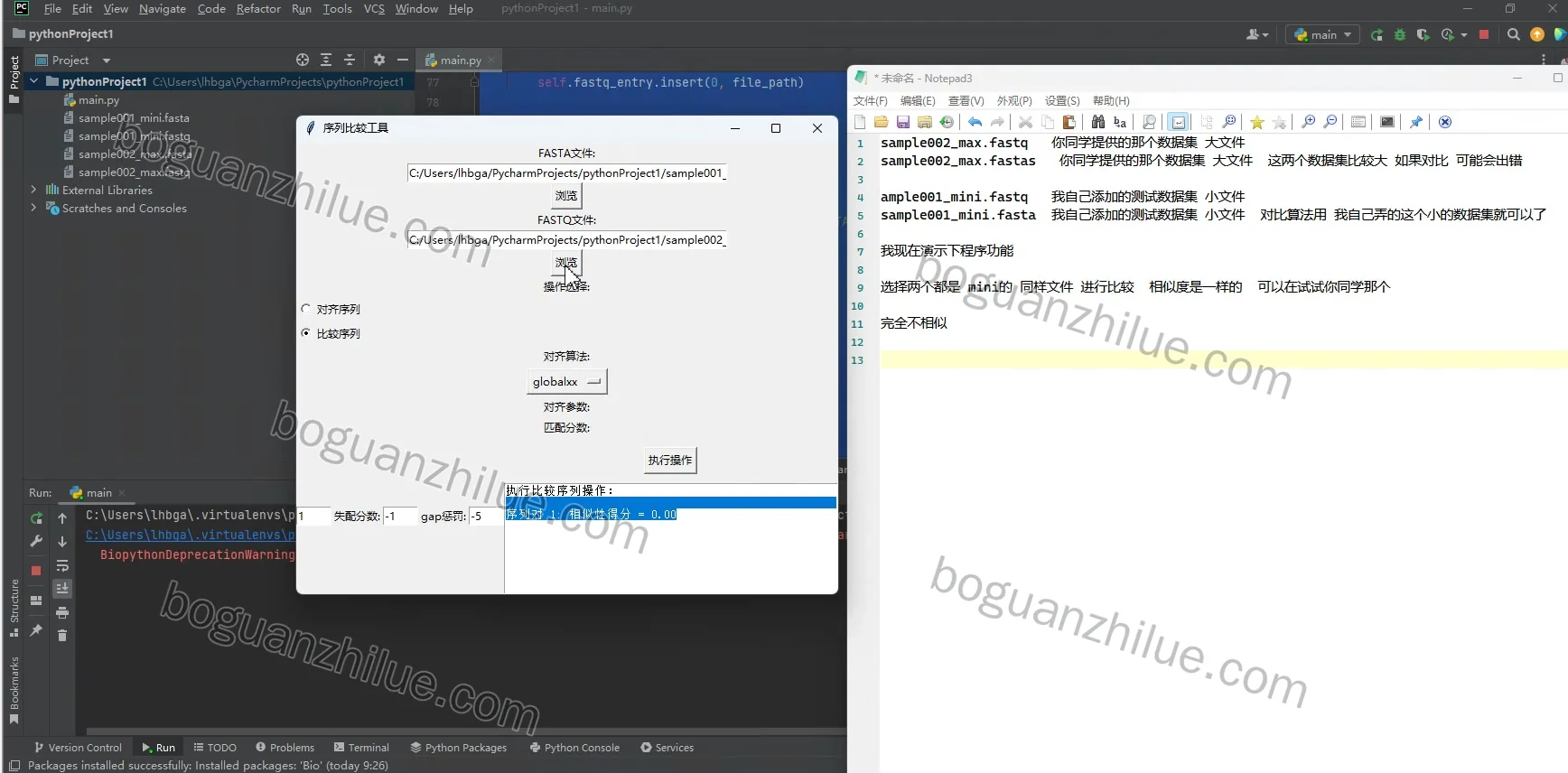The height and width of the screenshot is (773, 1568).
Task: Open Notepad3 编辑(E) menu
Action: coord(918,100)
